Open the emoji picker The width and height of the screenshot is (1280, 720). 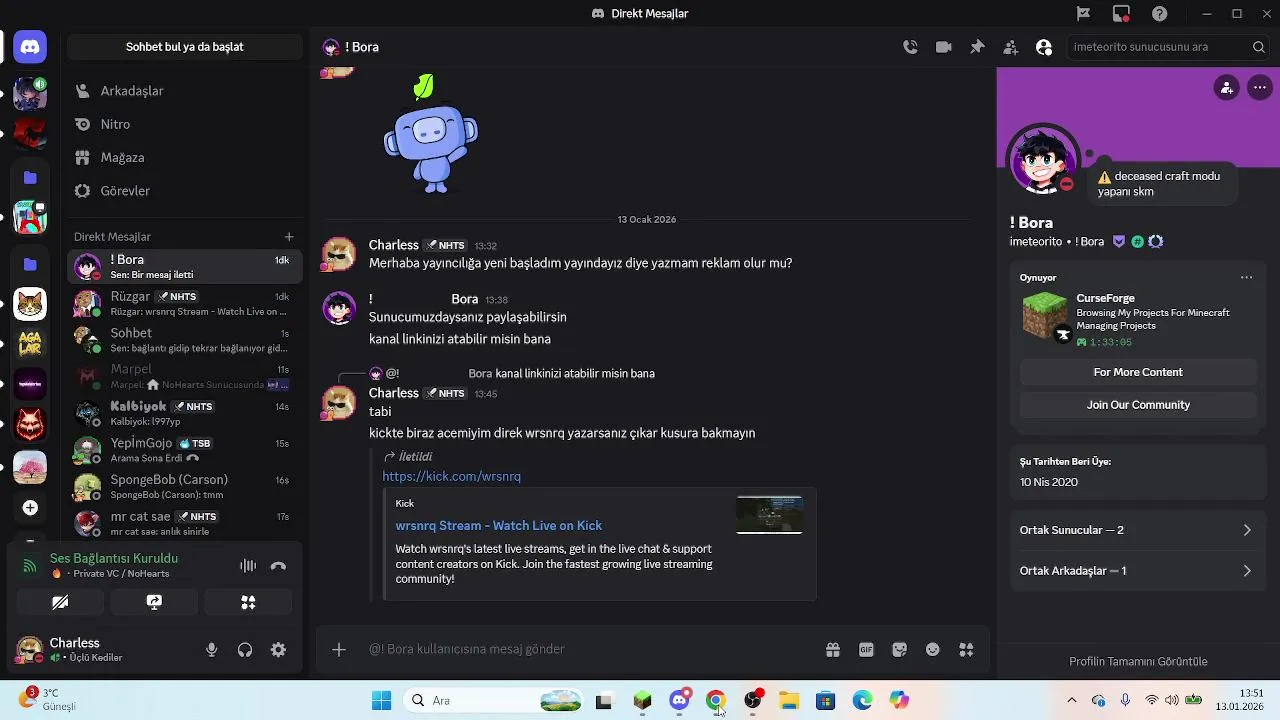(933, 650)
